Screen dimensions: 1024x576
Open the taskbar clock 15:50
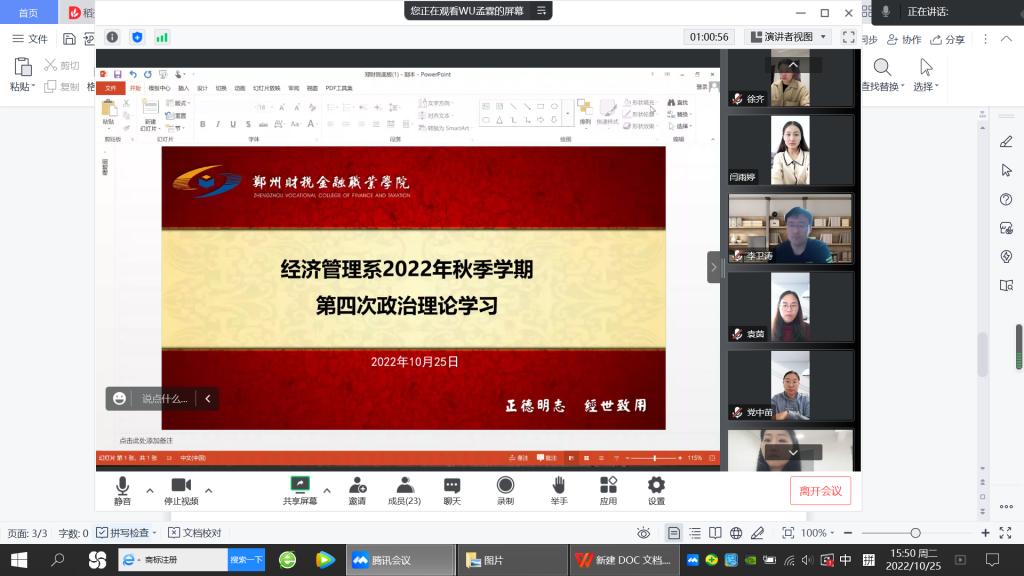(x=913, y=560)
